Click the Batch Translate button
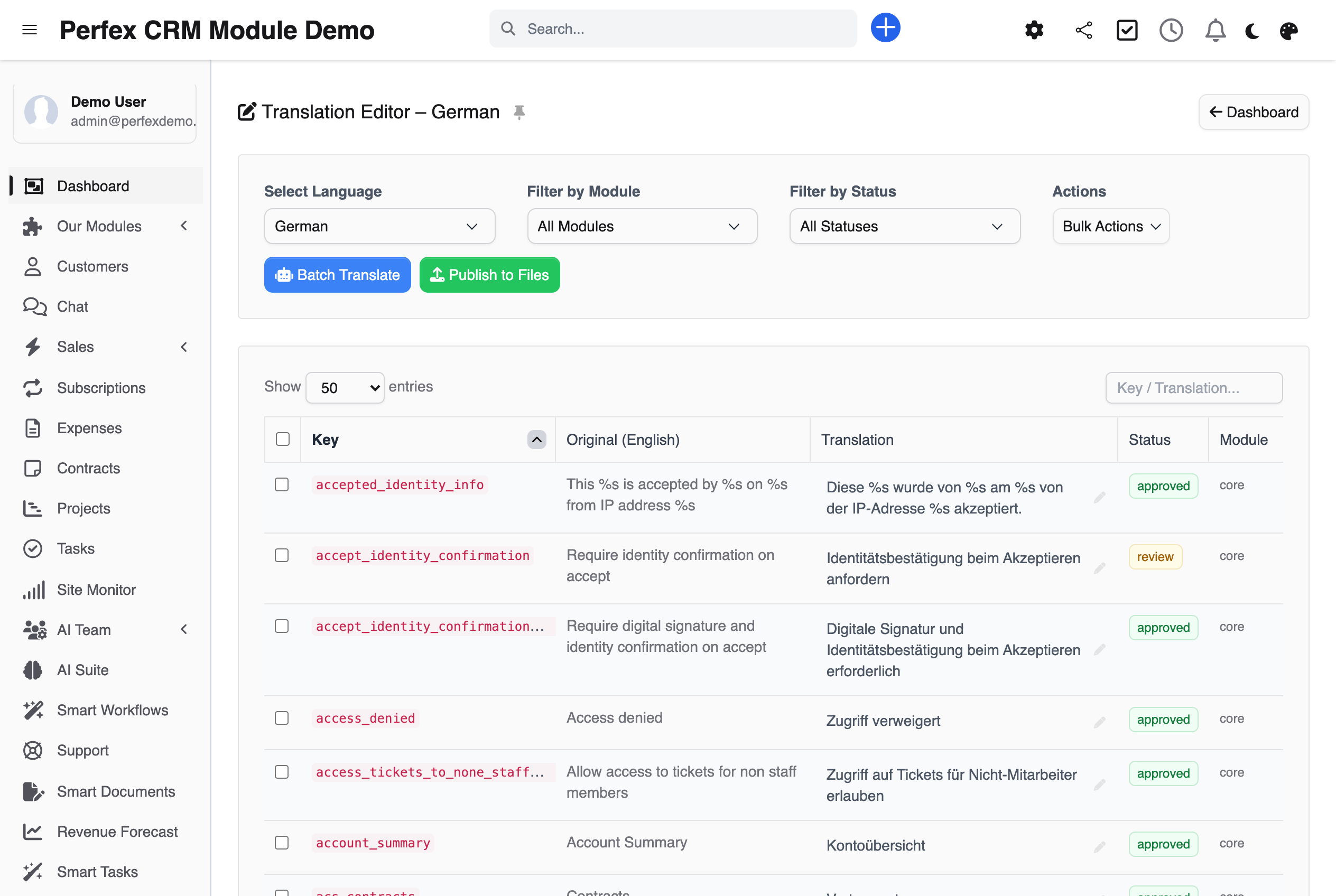1336x896 pixels. 337,275
